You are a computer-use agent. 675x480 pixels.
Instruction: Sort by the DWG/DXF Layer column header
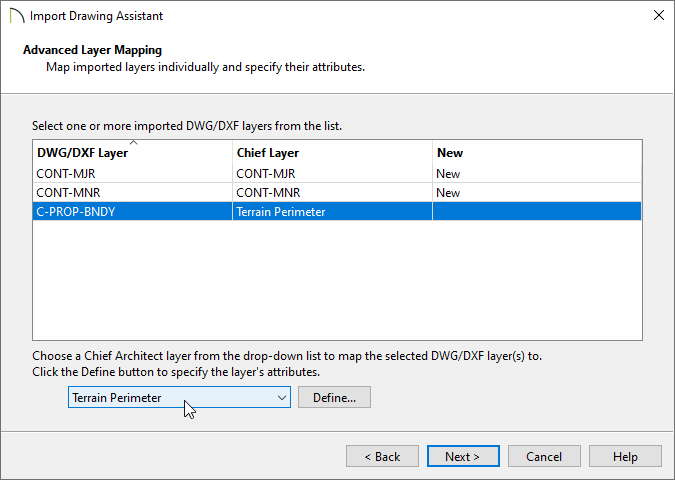133,153
